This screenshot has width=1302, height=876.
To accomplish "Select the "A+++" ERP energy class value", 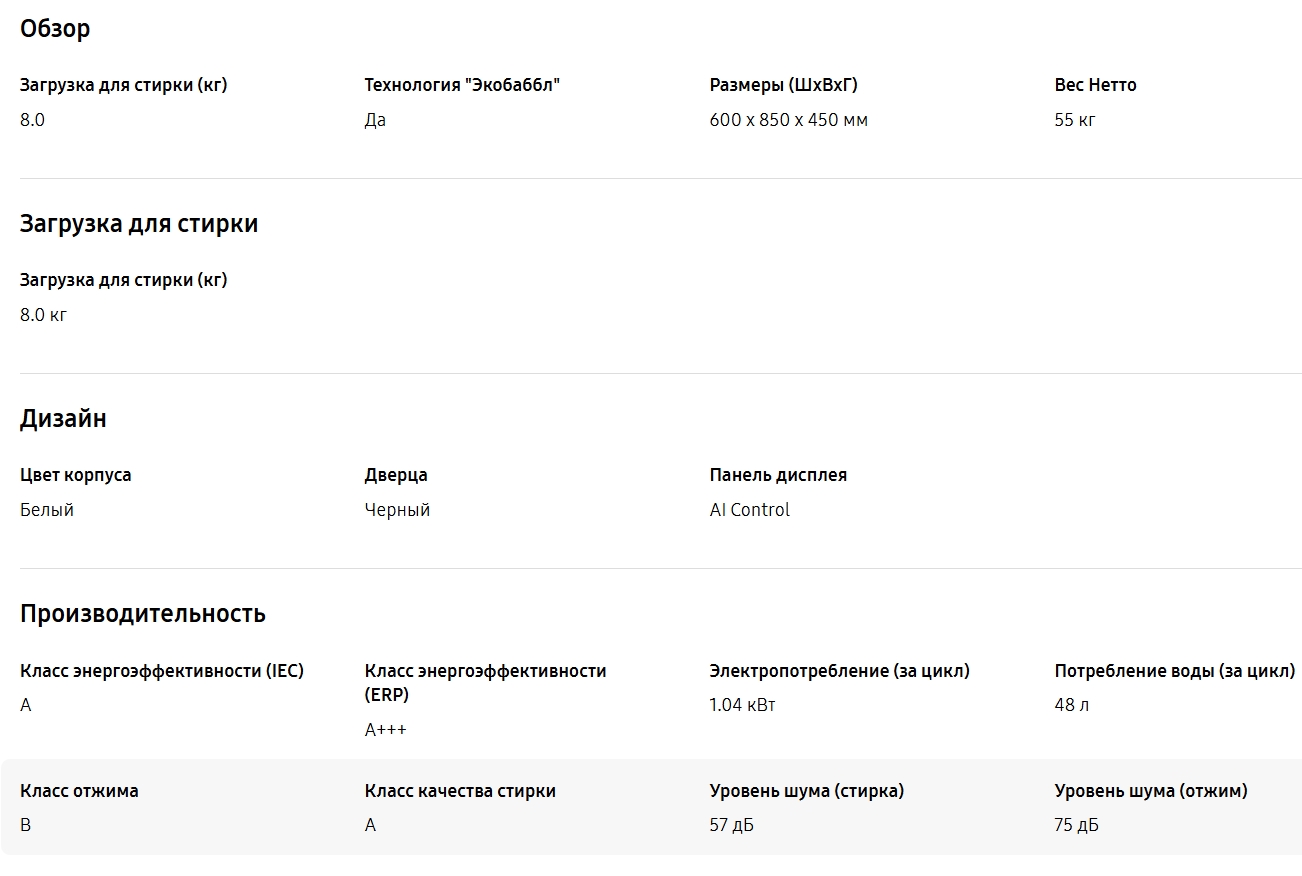I will pyautogui.click(x=385, y=730).
